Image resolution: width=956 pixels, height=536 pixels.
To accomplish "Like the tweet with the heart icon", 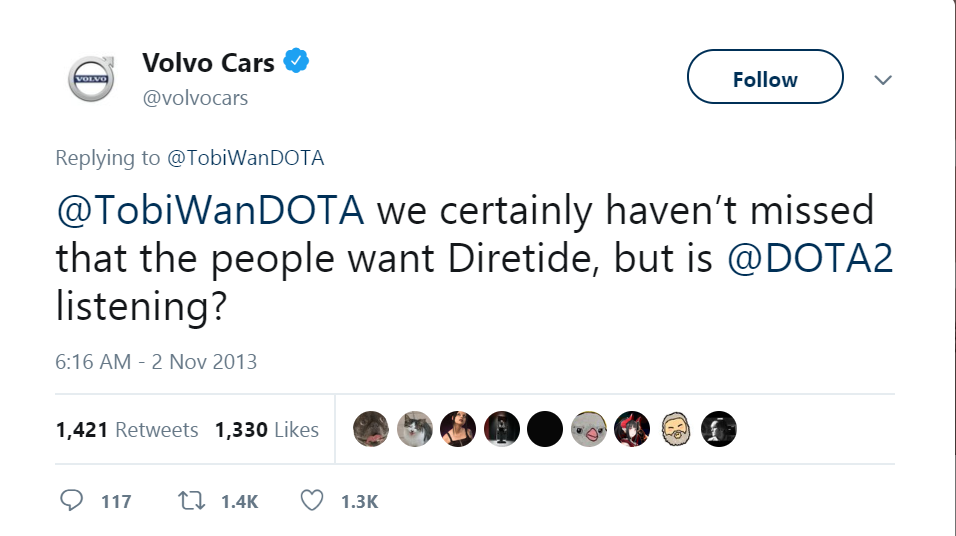I will click(312, 500).
